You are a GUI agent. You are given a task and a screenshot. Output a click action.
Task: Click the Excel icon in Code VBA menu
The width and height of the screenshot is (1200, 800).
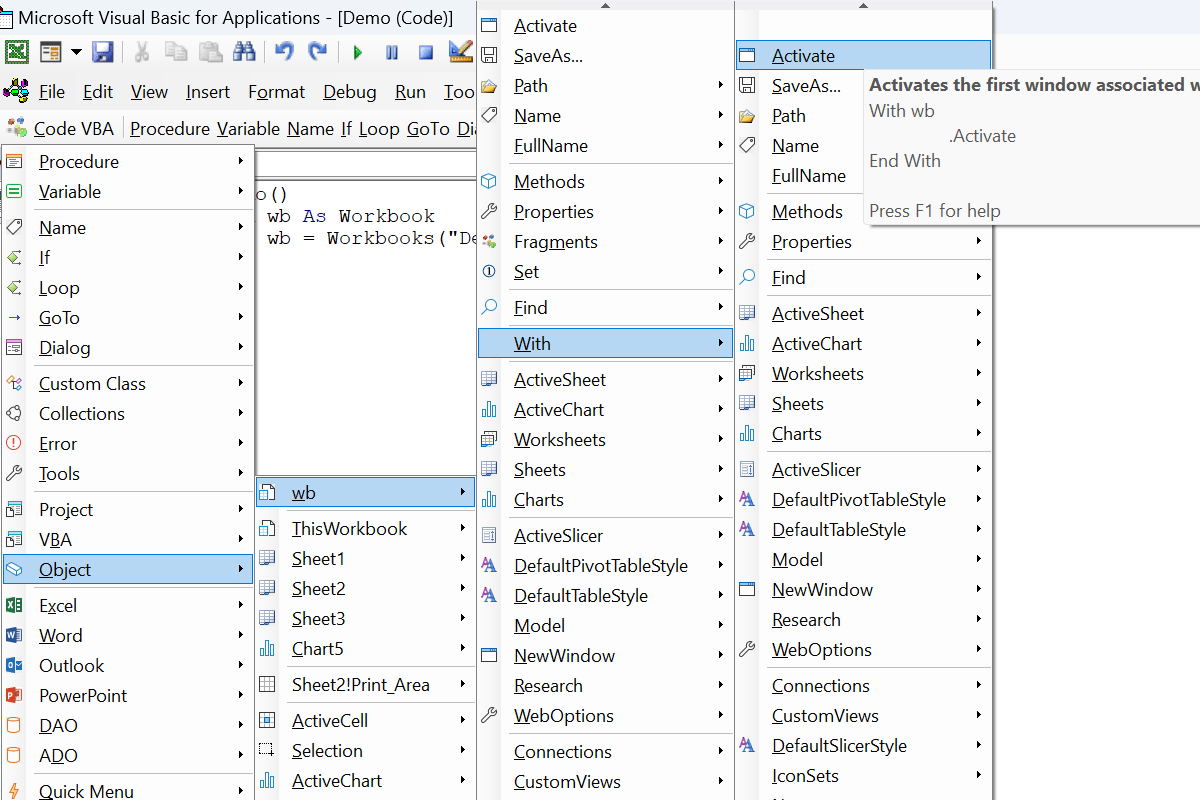(x=14, y=605)
